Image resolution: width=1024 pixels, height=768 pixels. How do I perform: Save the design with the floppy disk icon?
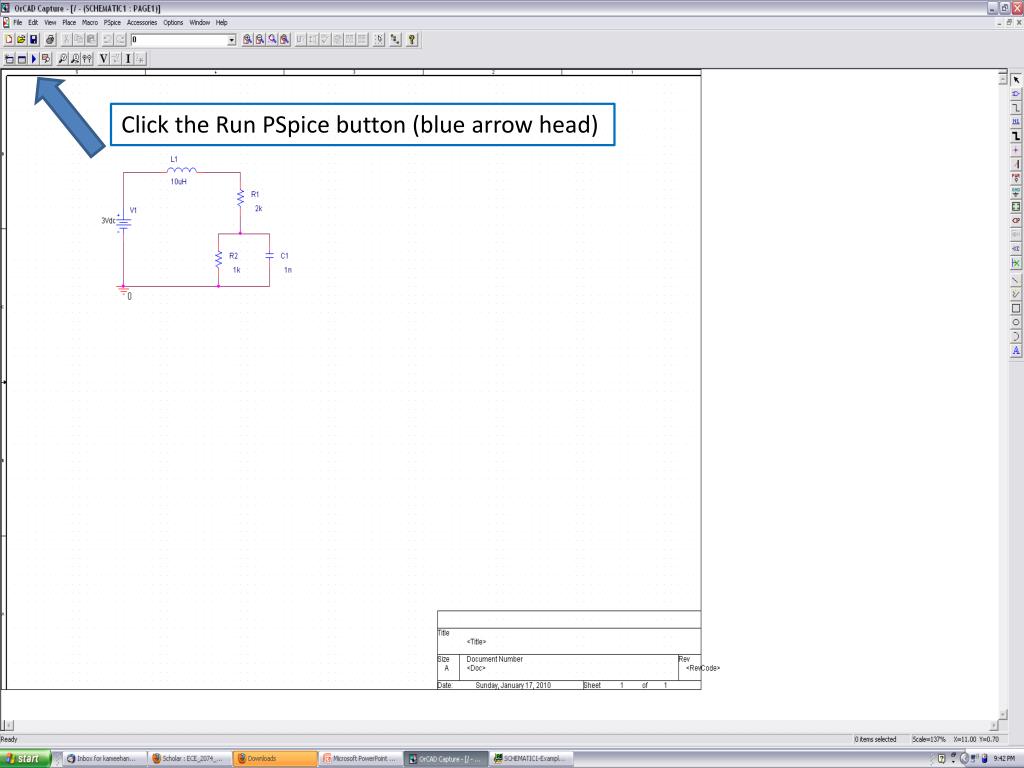pyautogui.click(x=34, y=40)
